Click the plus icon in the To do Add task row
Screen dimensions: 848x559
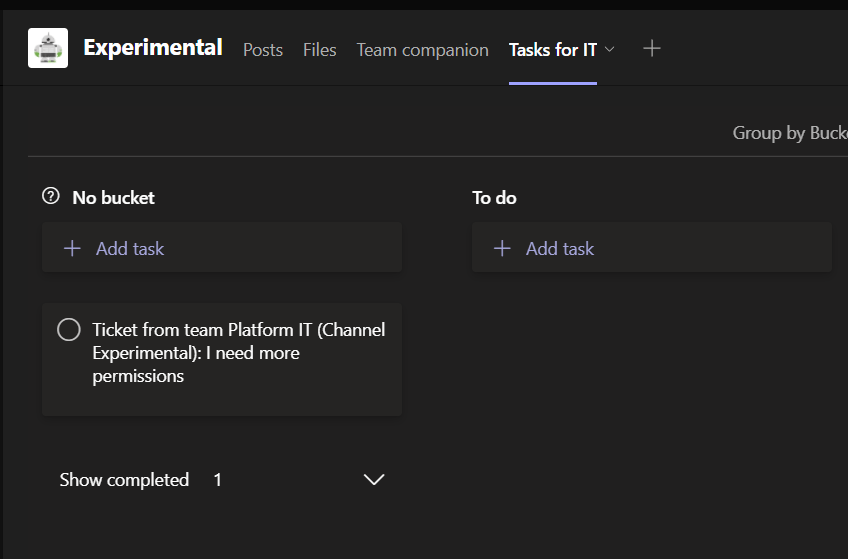click(x=502, y=248)
